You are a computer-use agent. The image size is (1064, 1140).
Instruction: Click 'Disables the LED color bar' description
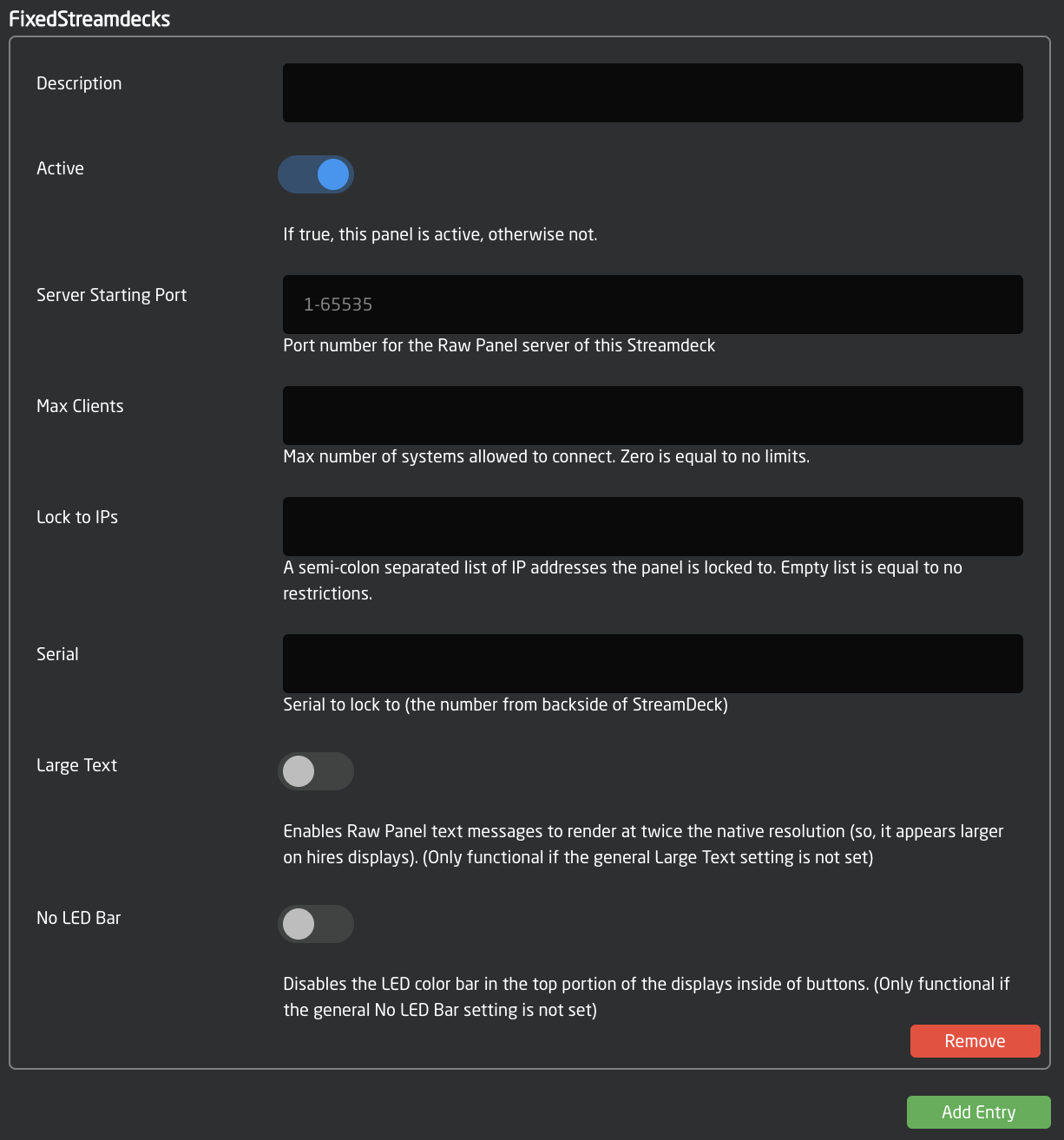647,997
